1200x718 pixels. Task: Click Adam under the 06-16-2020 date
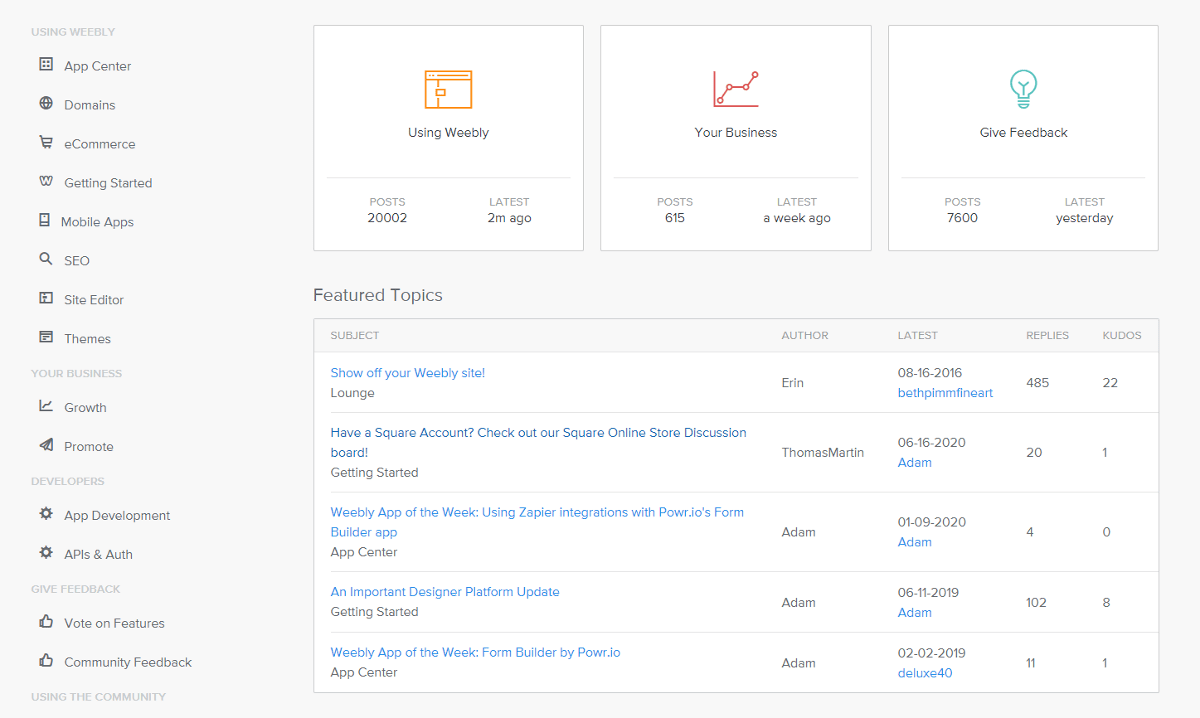(x=915, y=463)
